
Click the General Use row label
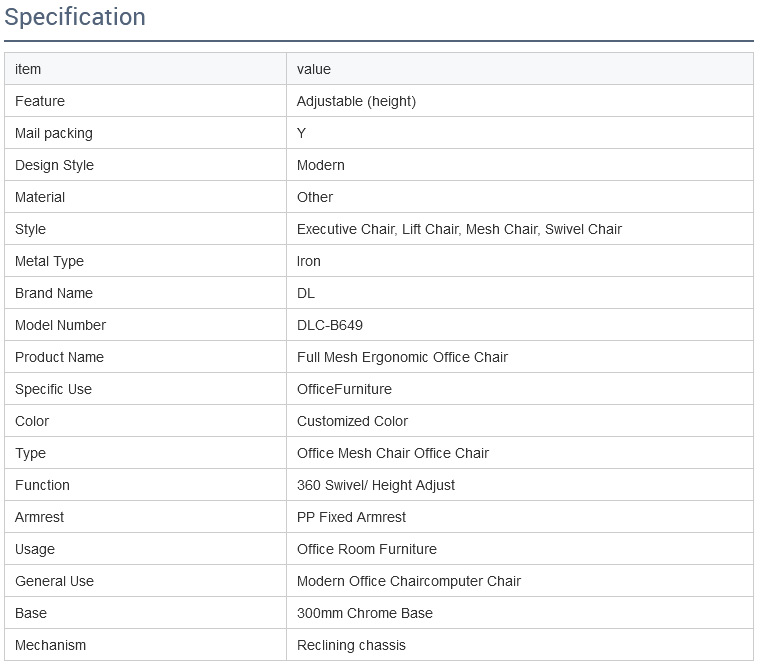[54, 581]
